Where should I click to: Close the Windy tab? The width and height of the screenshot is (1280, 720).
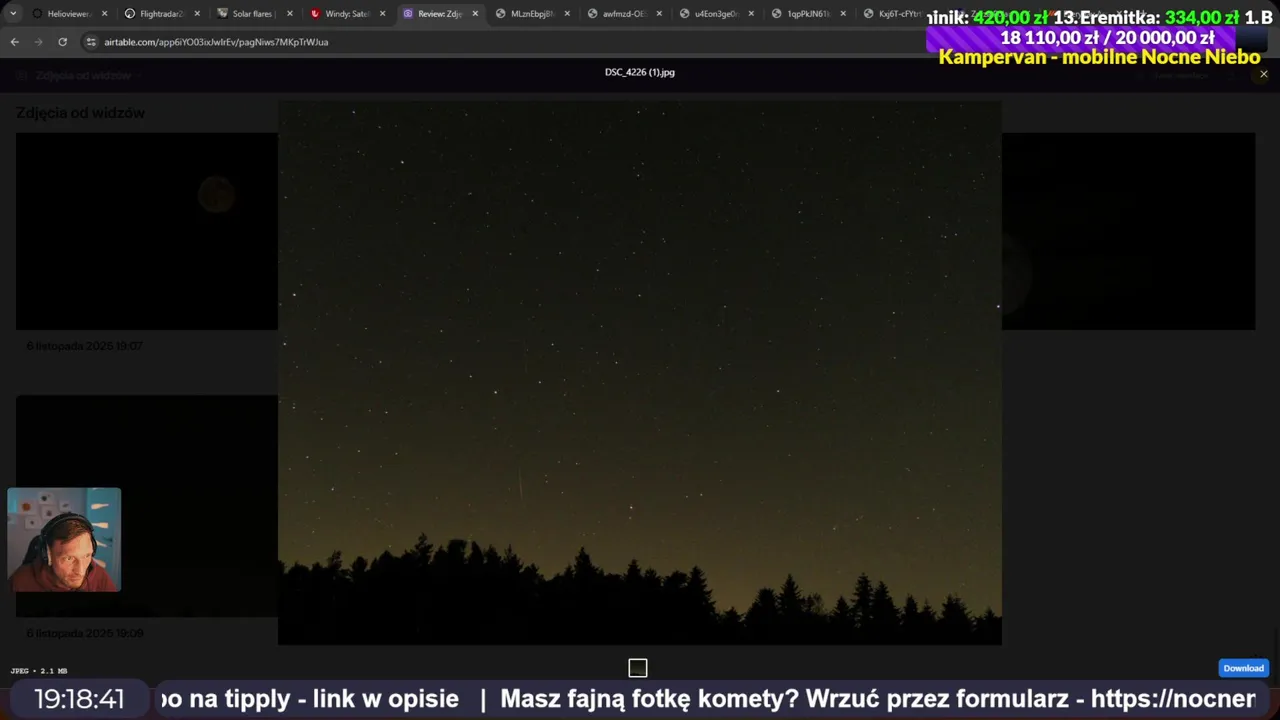click(382, 14)
